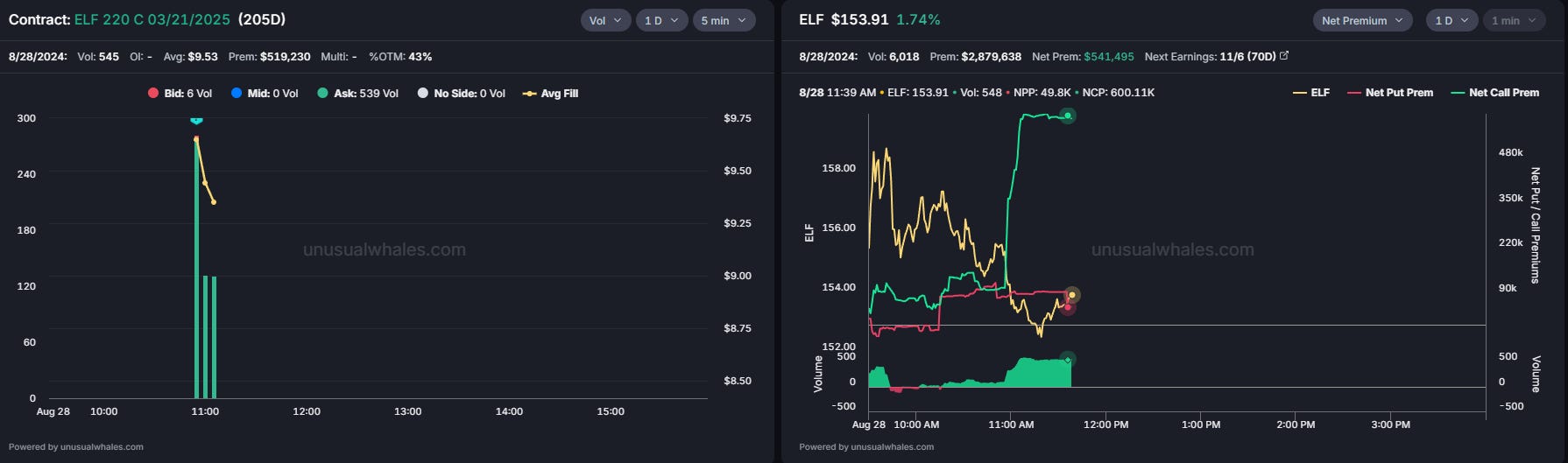
Task: Click the Prem: $519,230 value
Action: 269,56
